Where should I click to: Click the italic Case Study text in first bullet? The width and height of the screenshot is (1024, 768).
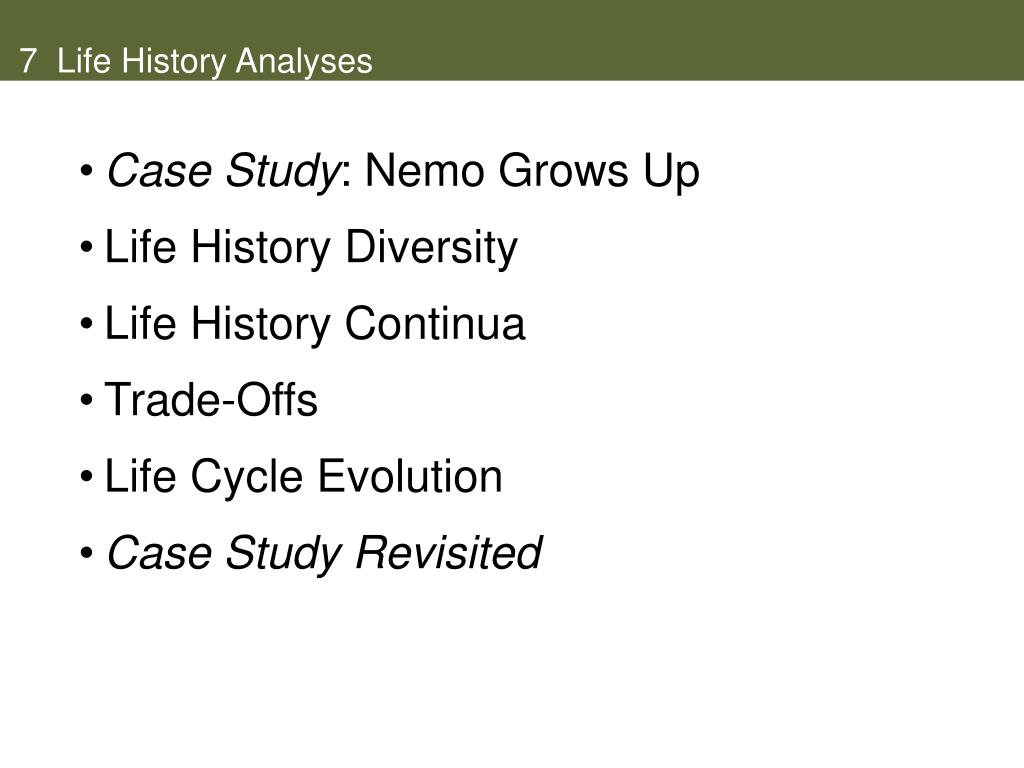click(222, 172)
